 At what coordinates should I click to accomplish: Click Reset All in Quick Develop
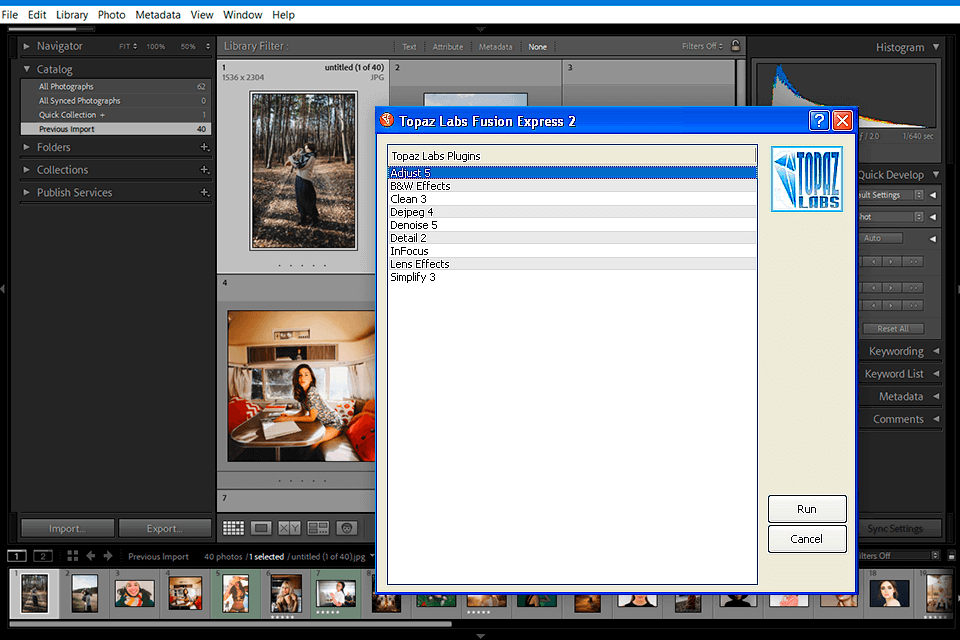pyautogui.click(x=893, y=328)
